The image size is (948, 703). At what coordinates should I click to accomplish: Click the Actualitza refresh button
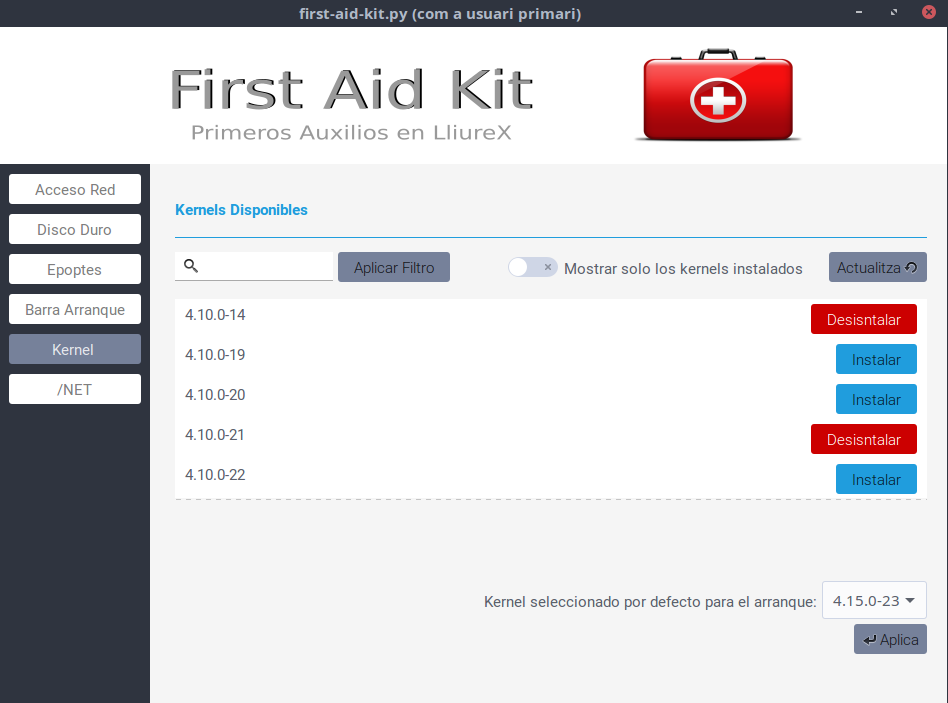click(877, 267)
